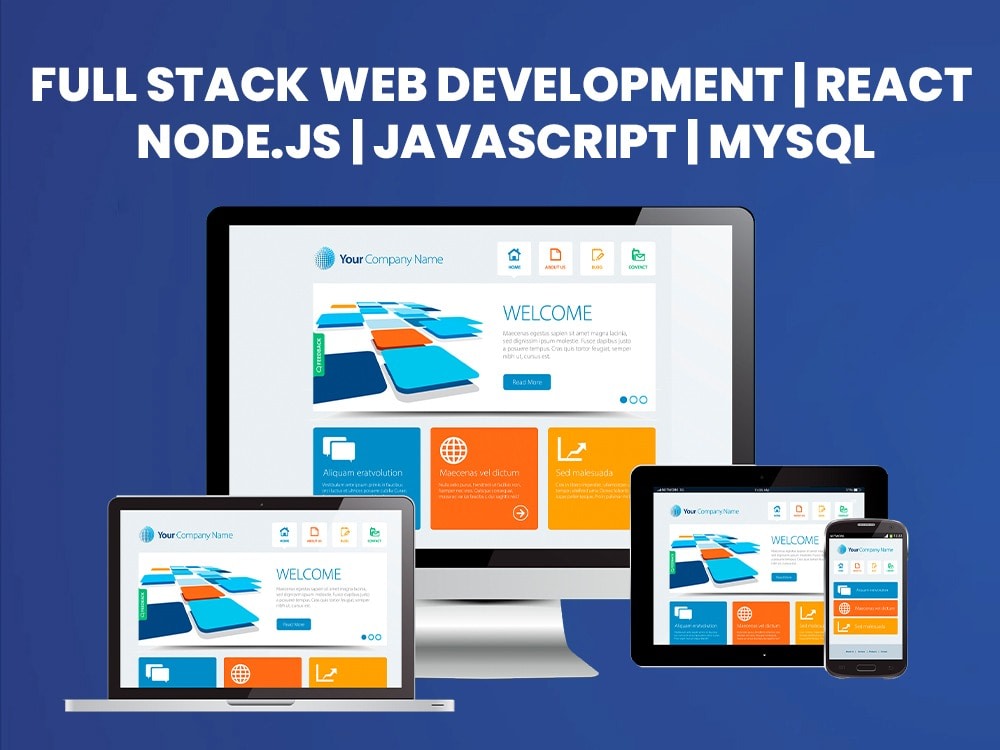Click 'Your Company Name' text on the monitor
The image size is (1000, 750).
coord(391,259)
